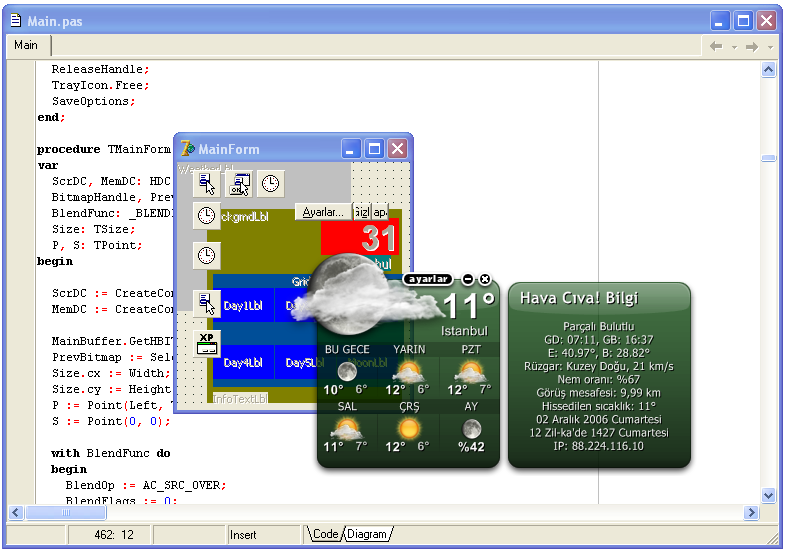Viewport: 788px width, 553px height.
Task: Click the horizontal scrollbar left arrow
Action: (16, 512)
